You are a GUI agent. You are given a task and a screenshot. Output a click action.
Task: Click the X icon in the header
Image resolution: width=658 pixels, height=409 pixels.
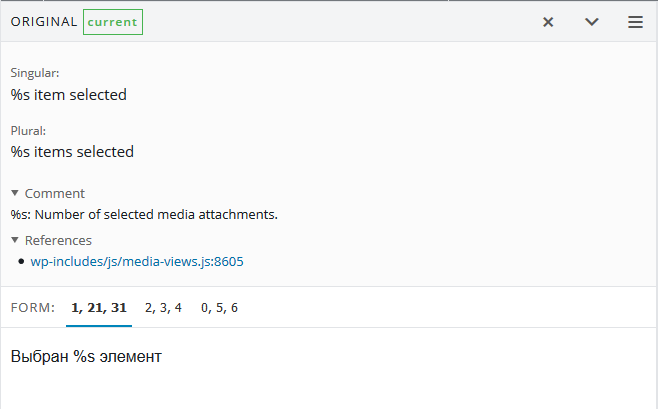tap(548, 22)
